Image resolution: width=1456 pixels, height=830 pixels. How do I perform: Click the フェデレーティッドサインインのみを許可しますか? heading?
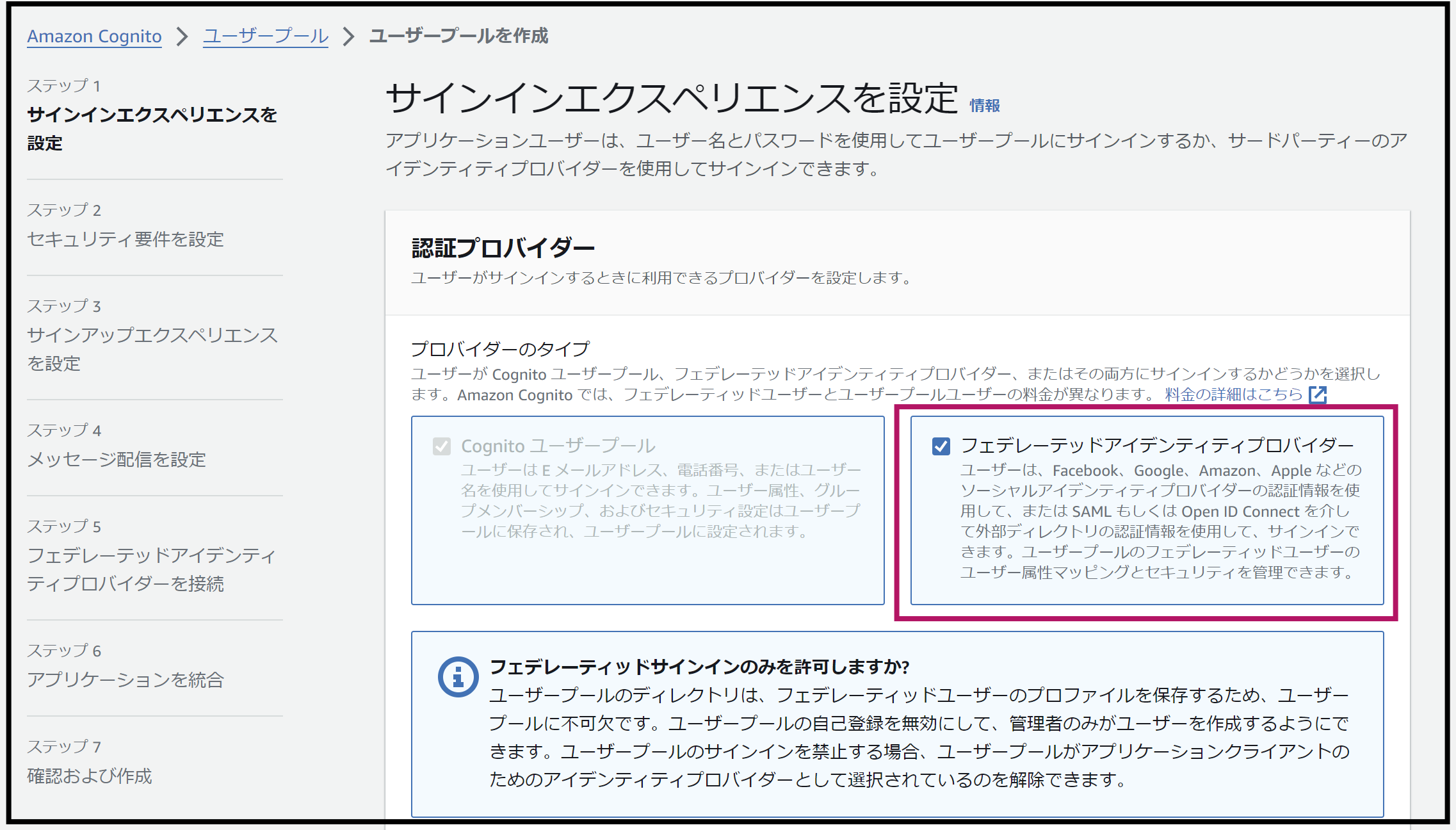click(699, 667)
